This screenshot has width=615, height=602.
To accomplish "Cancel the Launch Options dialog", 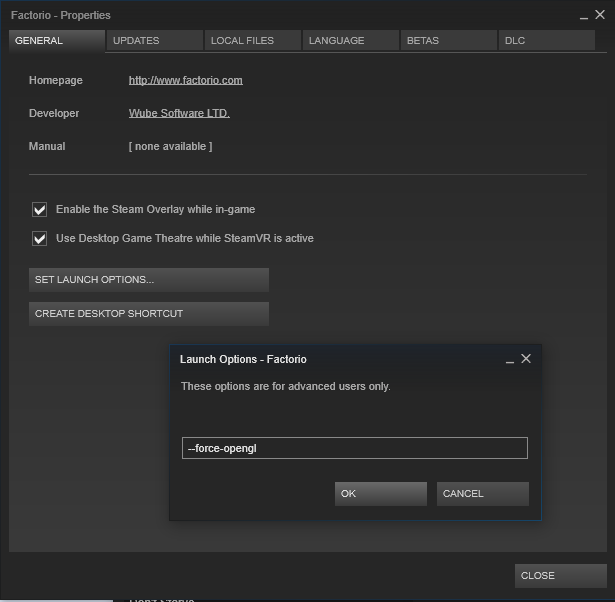I will click(483, 494).
